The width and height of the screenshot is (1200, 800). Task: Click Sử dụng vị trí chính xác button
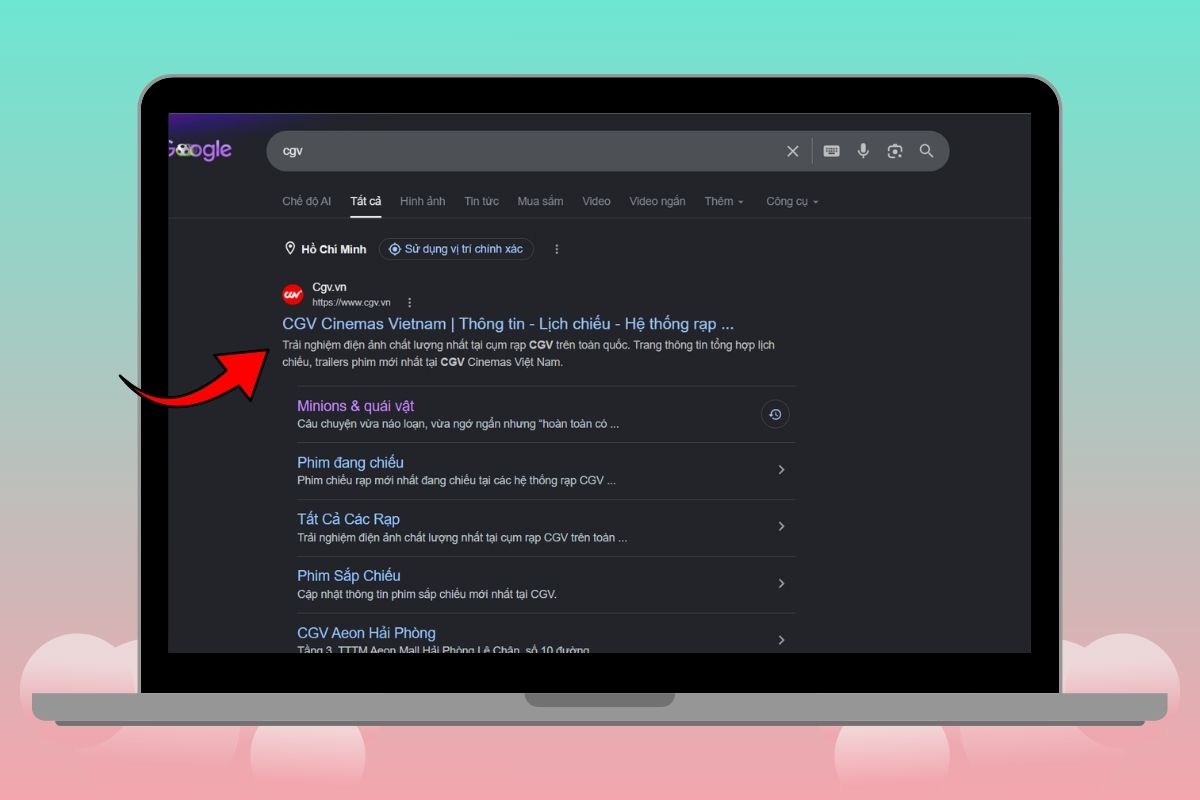coord(456,249)
